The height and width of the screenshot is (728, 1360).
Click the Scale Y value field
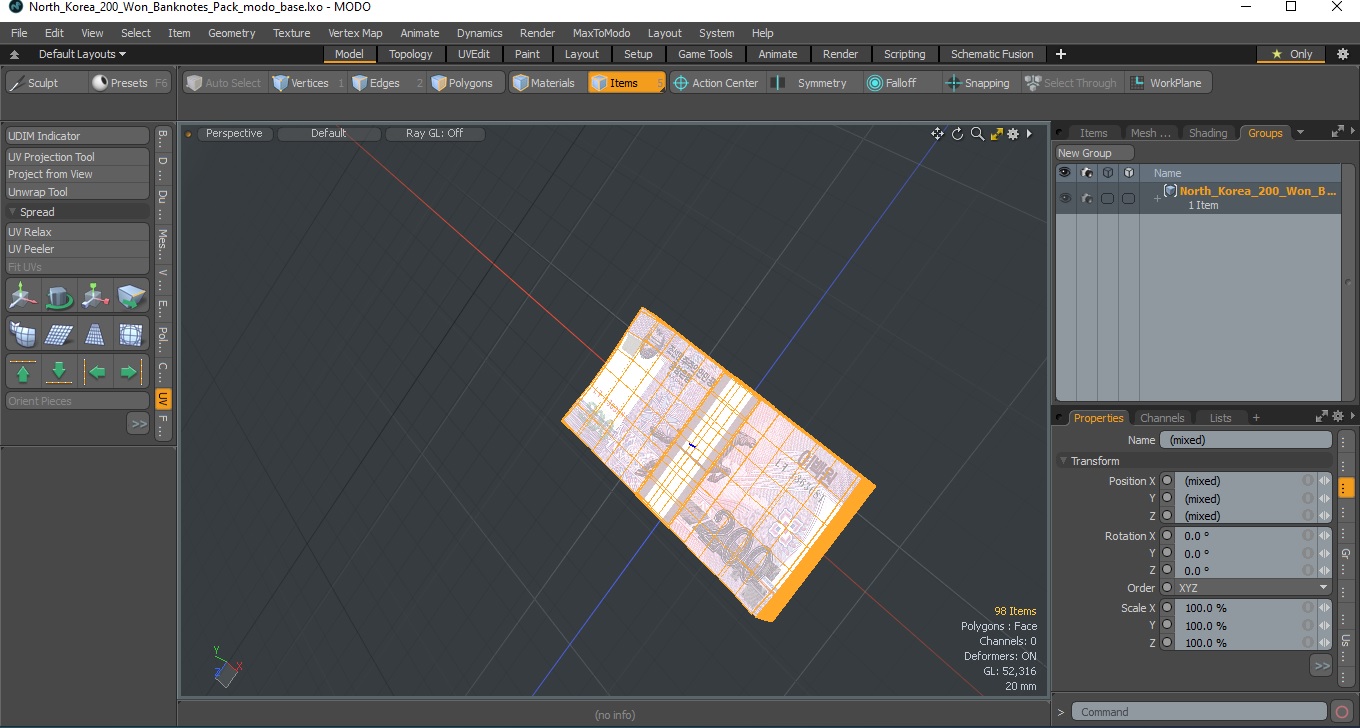[1238, 626]
